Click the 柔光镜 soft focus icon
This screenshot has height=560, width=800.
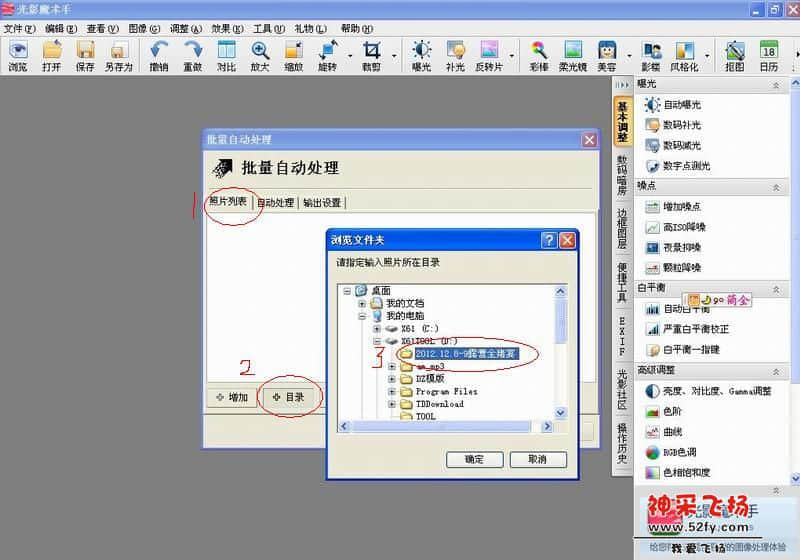573,56
